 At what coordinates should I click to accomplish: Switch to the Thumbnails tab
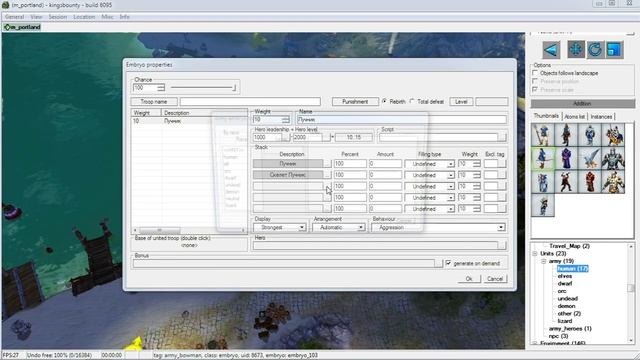[x=546, y=116]
